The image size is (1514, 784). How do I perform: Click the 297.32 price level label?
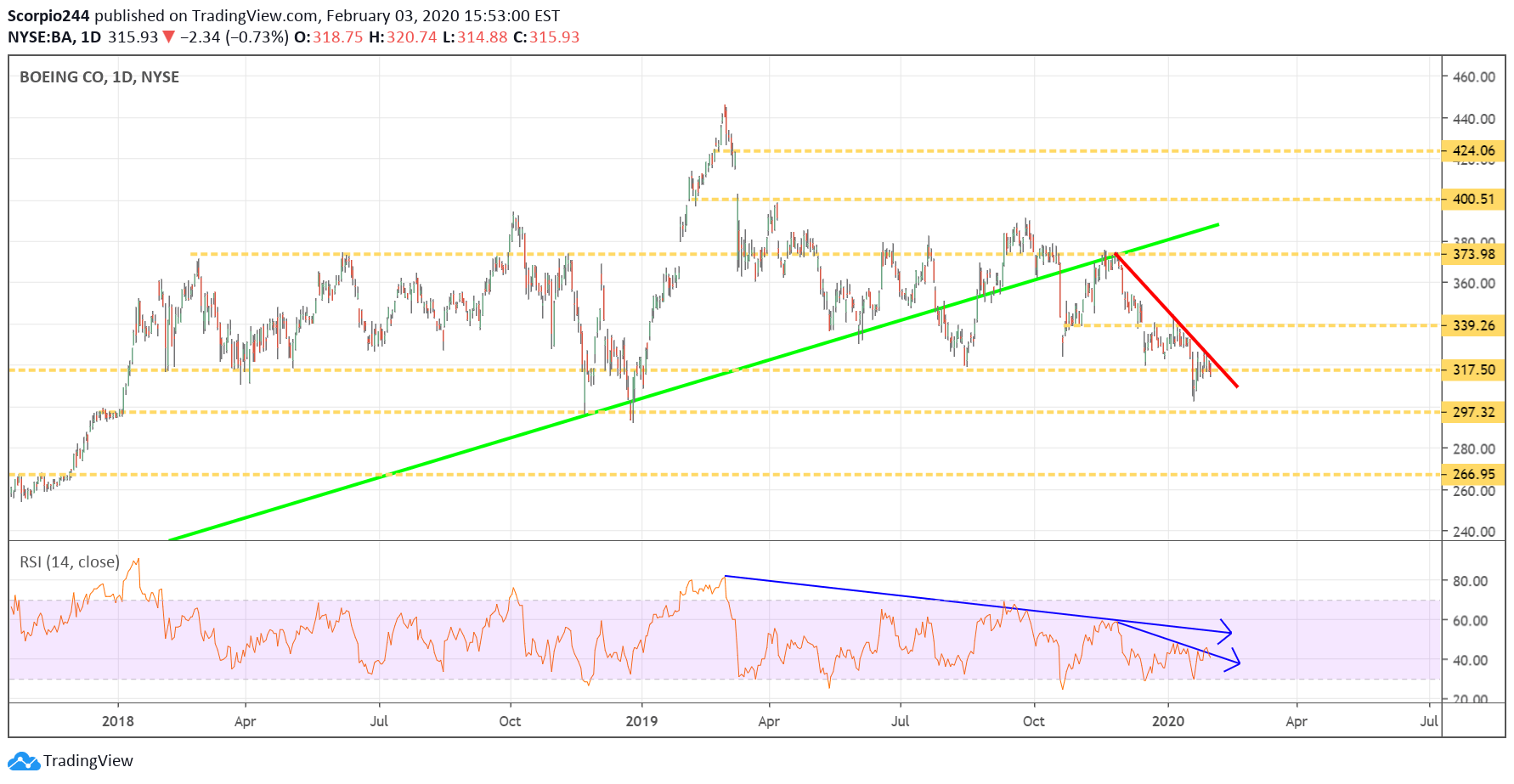[x=1473, y=412]
